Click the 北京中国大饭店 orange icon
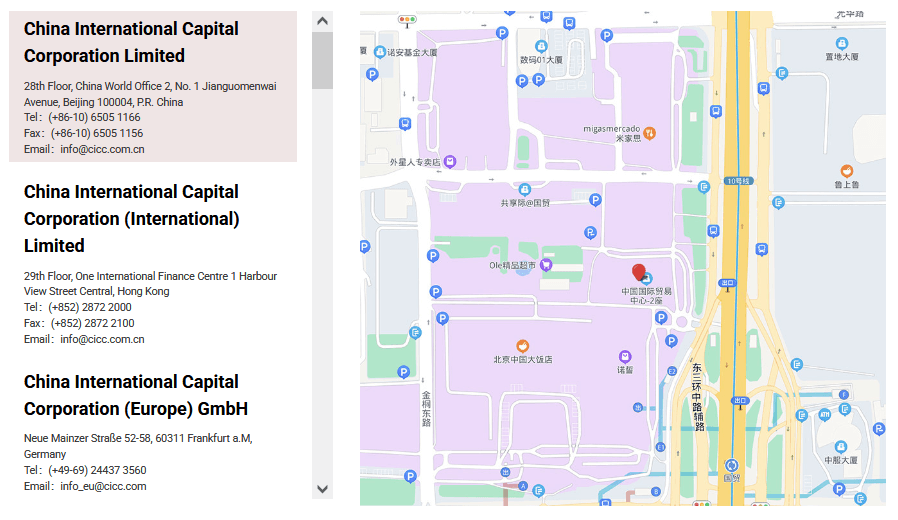The height and width of the screenshot is (520, 898). (522, 346)
